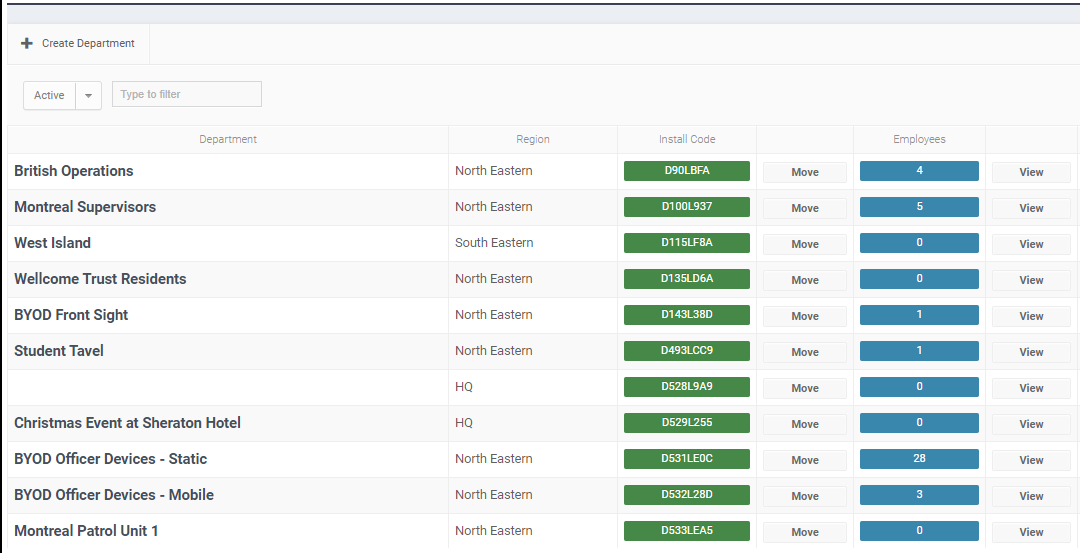Click install code D90LBFA green badge

[x=687, y=171]
